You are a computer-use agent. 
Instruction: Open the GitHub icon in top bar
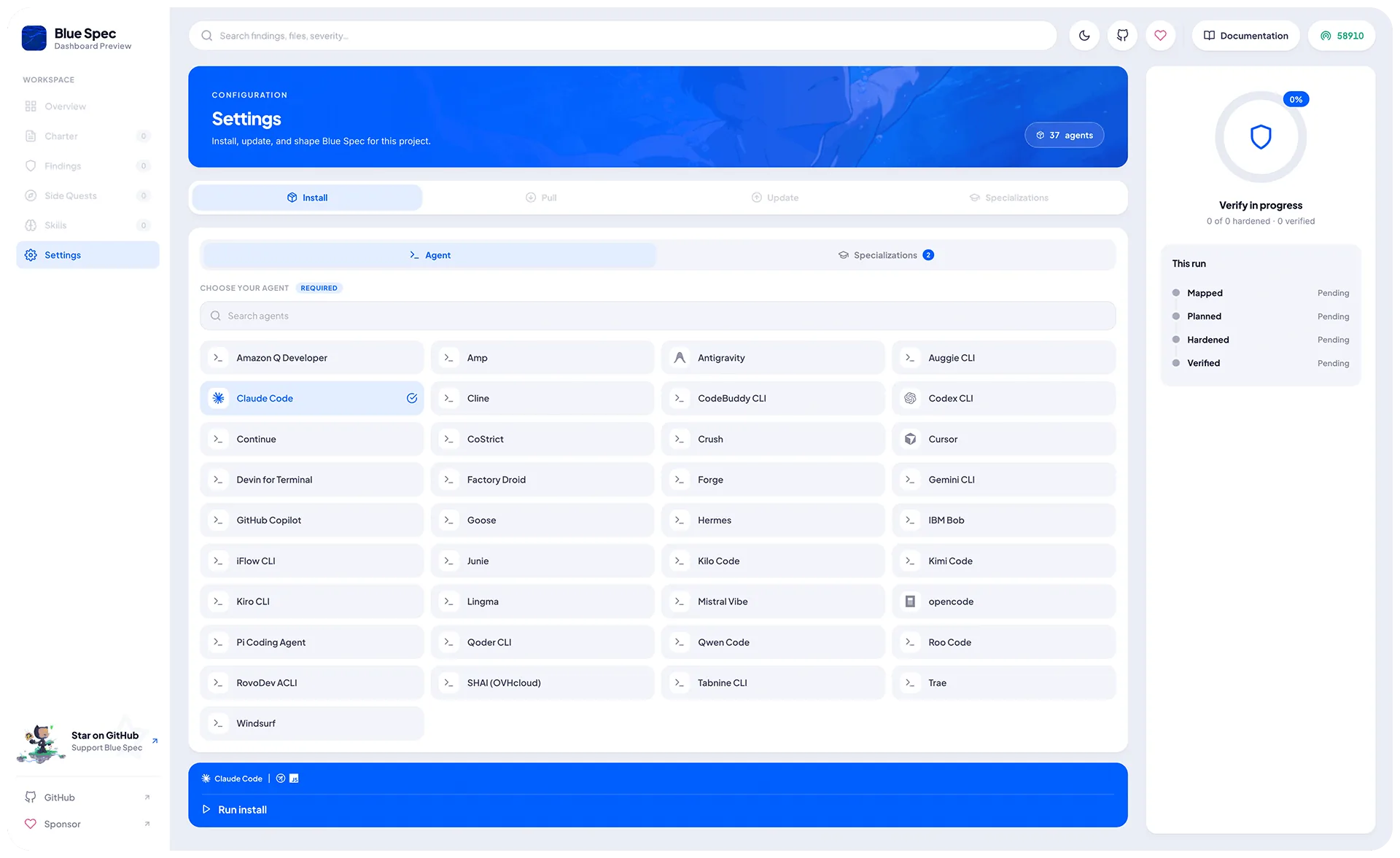coord(1122,35)
